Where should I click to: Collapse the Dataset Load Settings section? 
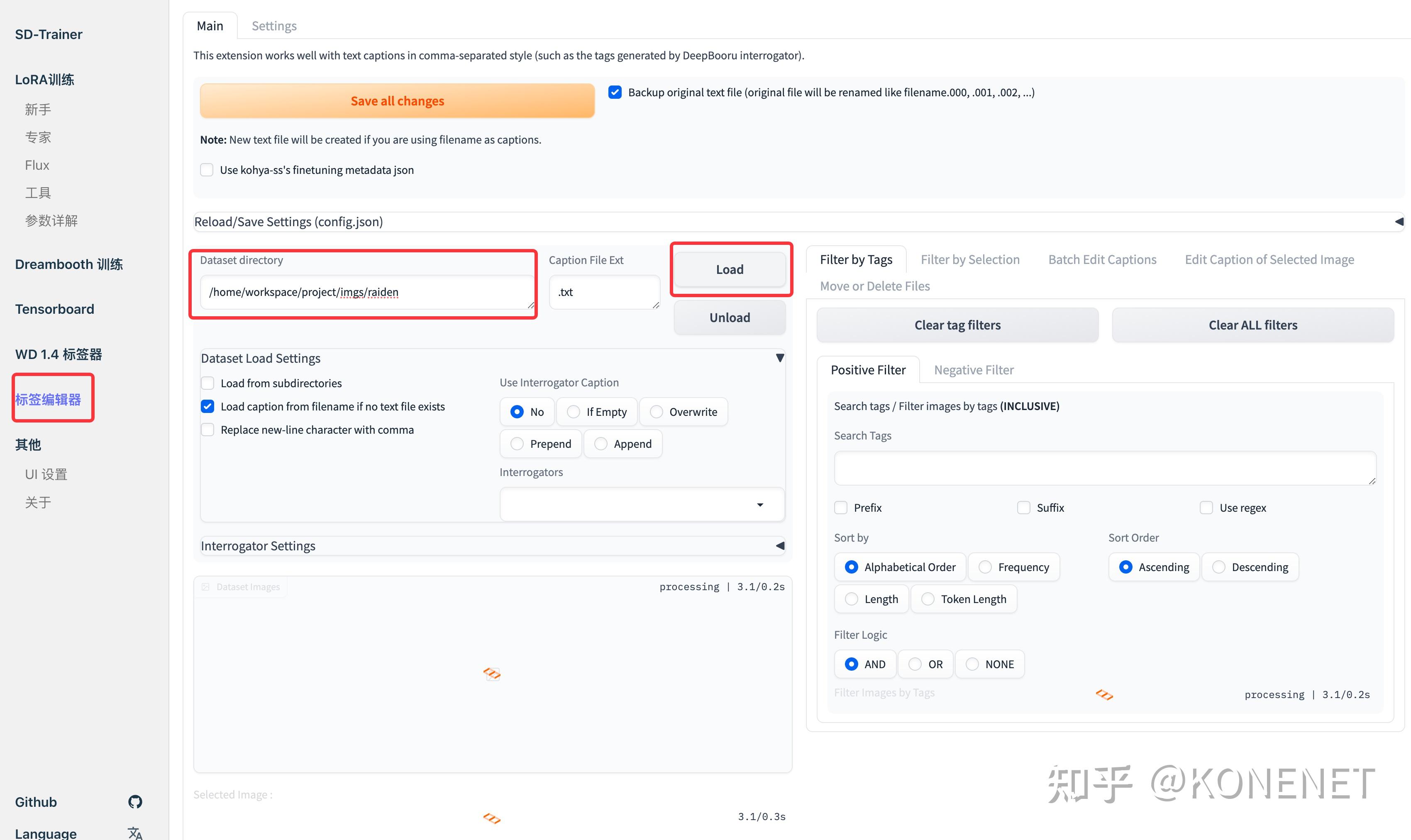[779, 357]
